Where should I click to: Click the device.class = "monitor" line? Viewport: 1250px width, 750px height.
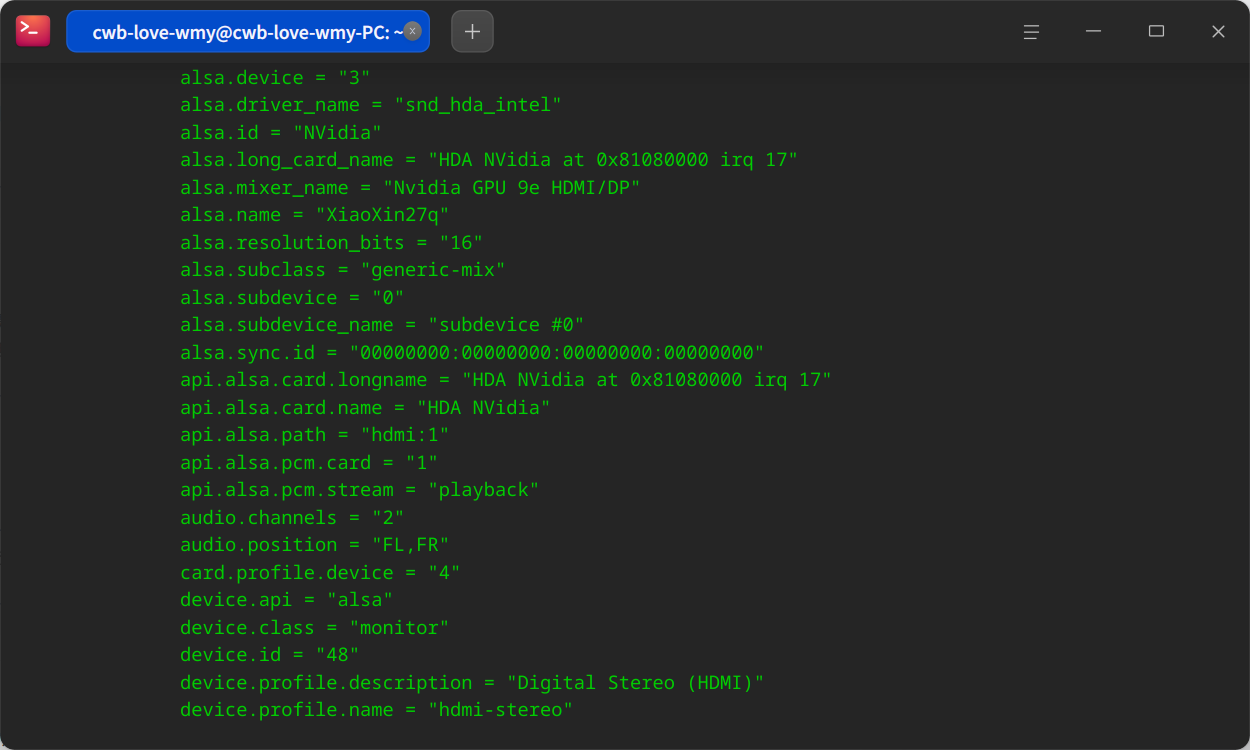click(315, 628)
